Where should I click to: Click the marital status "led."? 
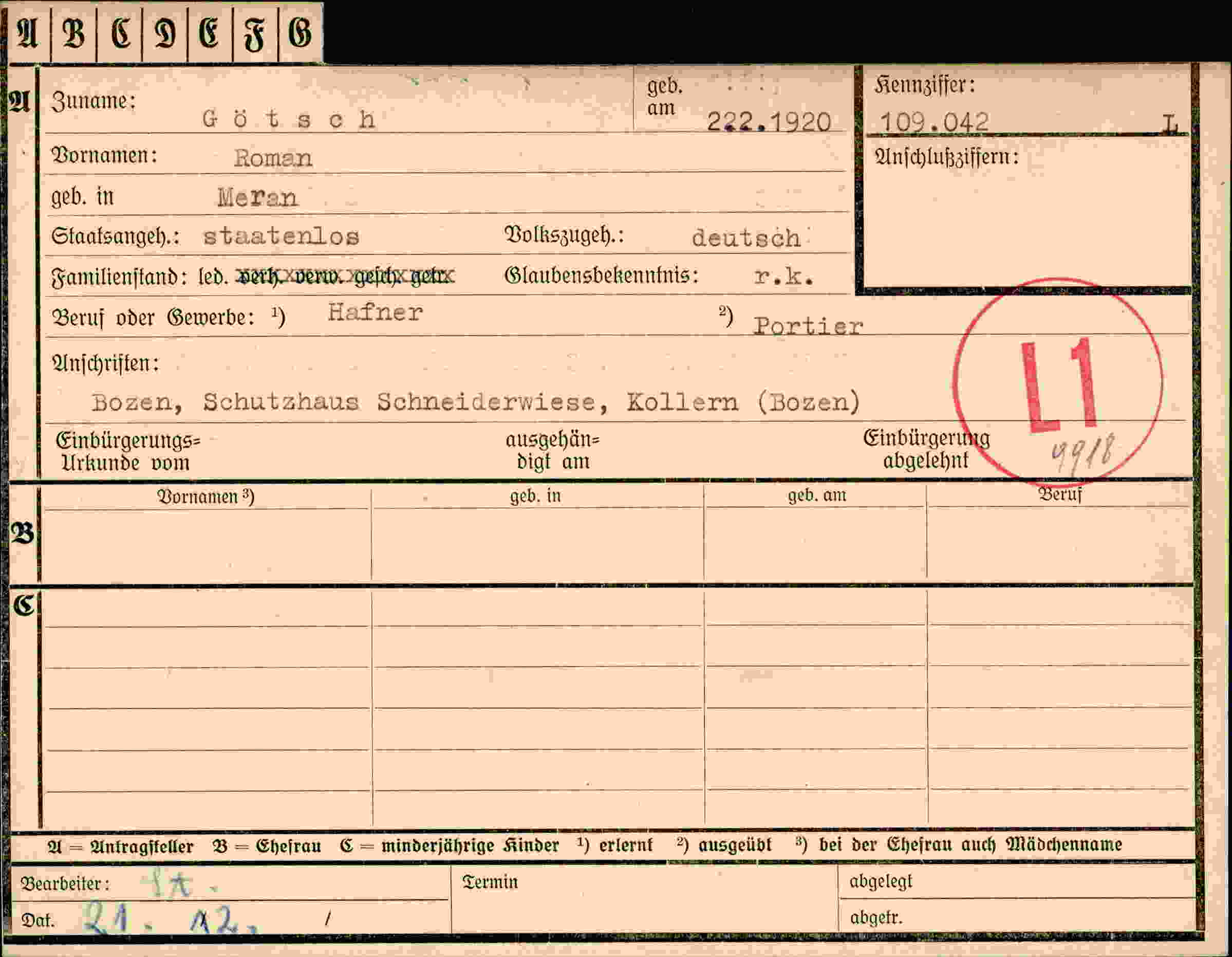213,277
